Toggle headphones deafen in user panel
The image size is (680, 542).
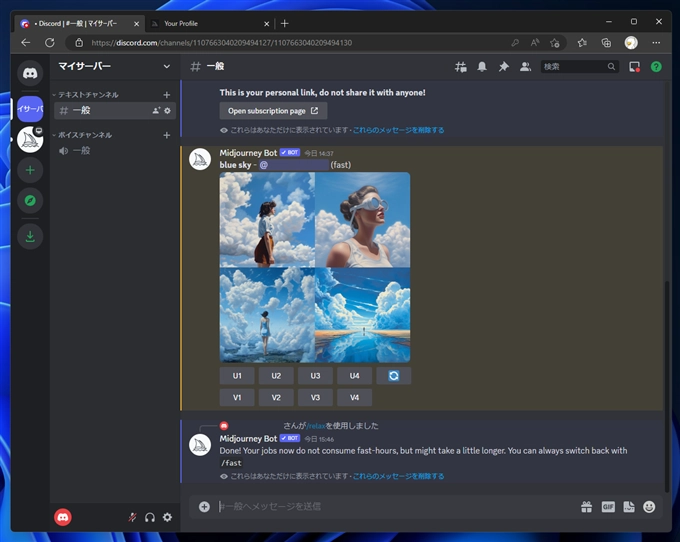(x=150, y=517)
